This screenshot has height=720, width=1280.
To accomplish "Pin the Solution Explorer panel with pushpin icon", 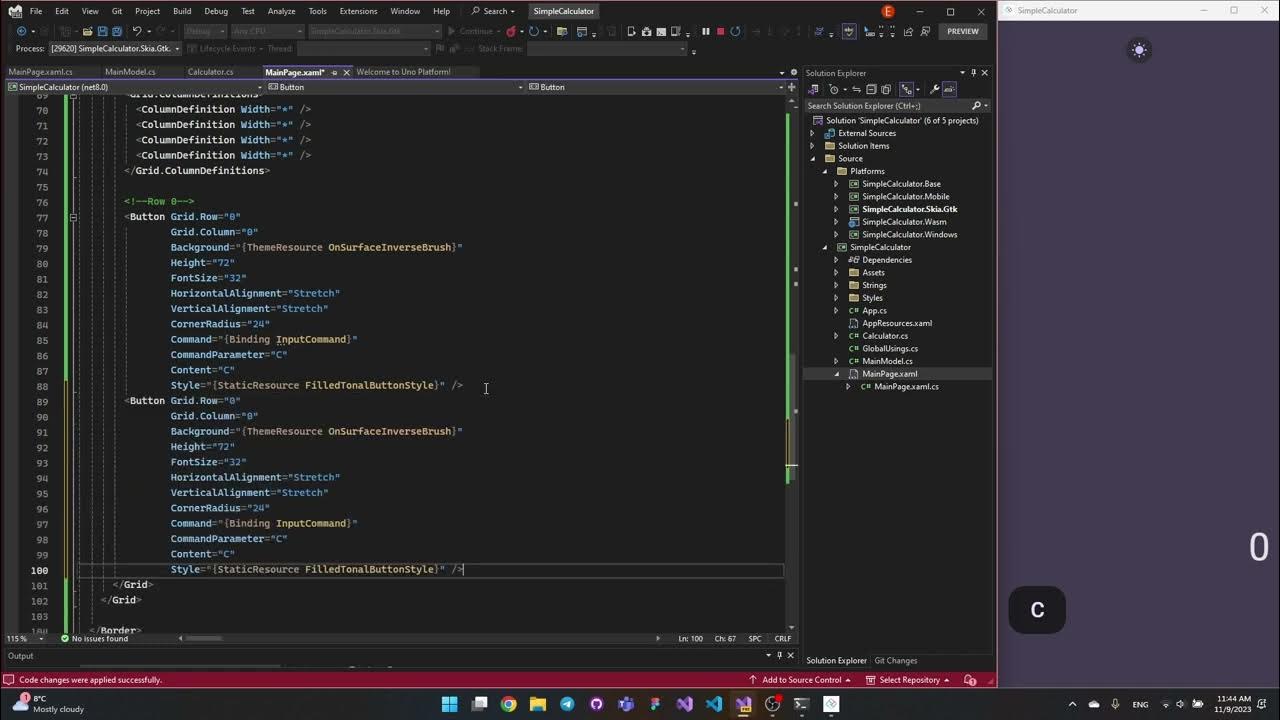I will (x=973, y=73).
